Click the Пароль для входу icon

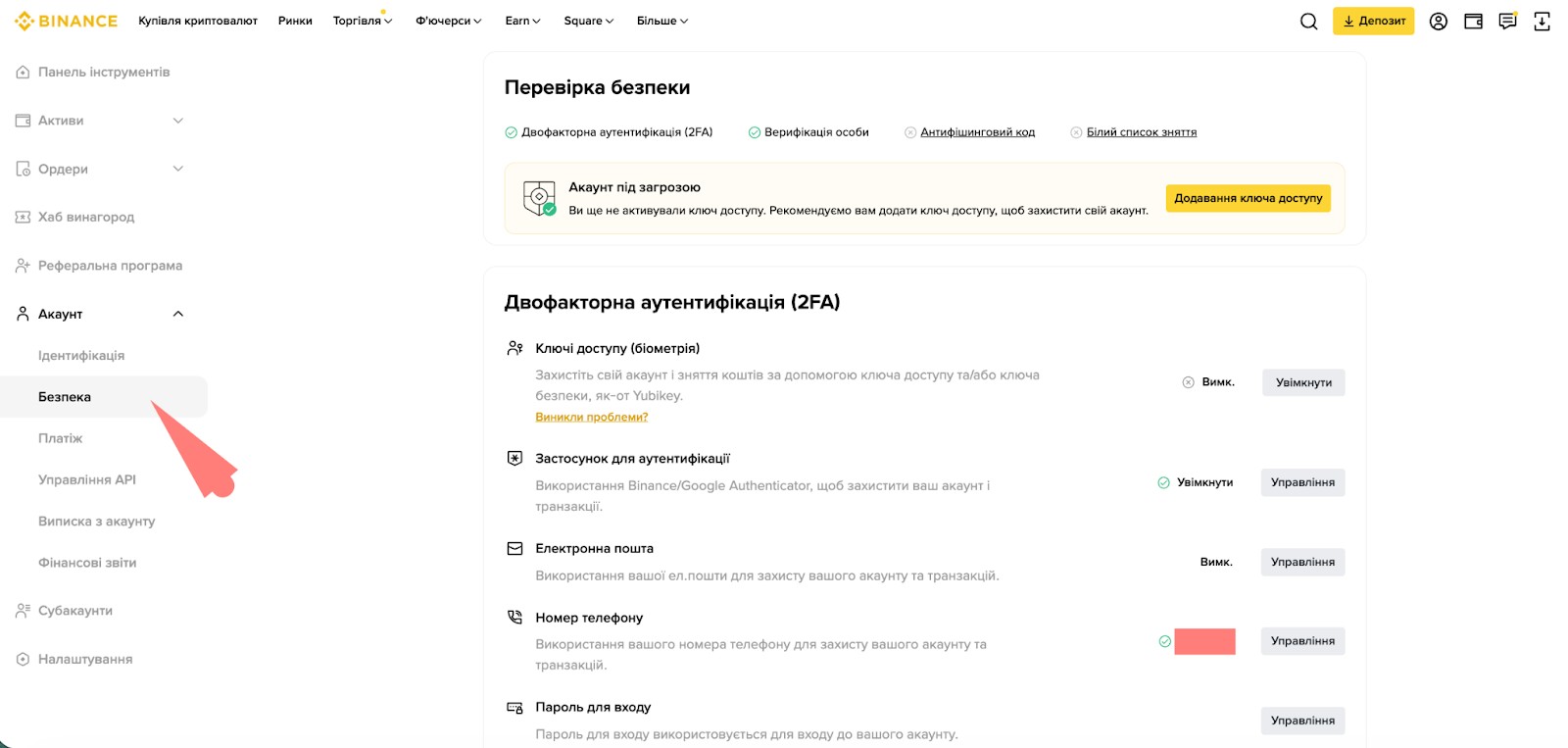(x=514, y=707)
